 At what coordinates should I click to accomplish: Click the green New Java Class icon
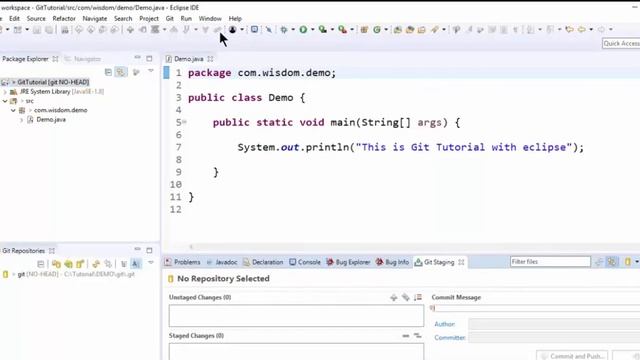377,29
